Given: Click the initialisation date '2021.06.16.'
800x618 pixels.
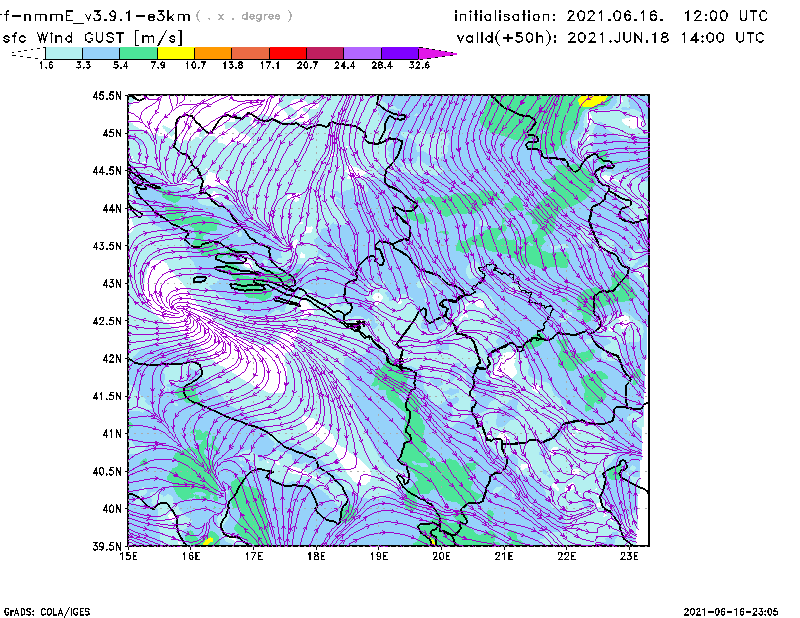Looking at the screenshot, I should pos(615,16).
